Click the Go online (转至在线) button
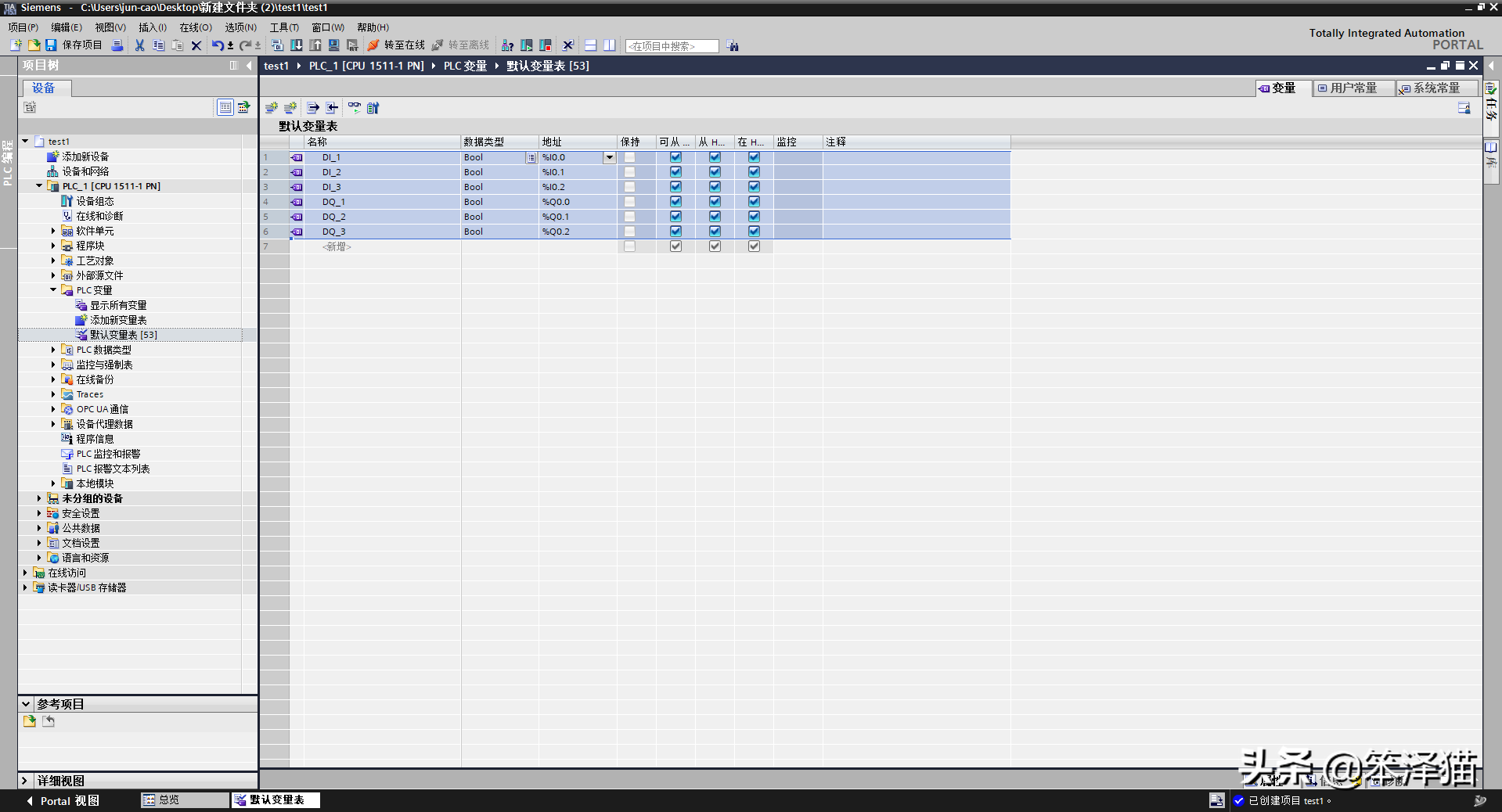Image resolution: width=1502 pixels, height=812 pixels. coord(396,45)
